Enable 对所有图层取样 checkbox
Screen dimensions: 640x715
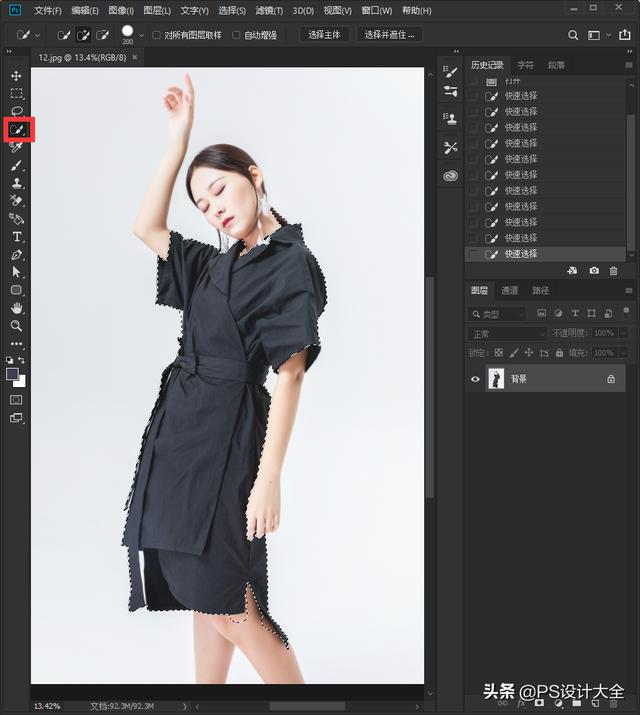(156, 35)
